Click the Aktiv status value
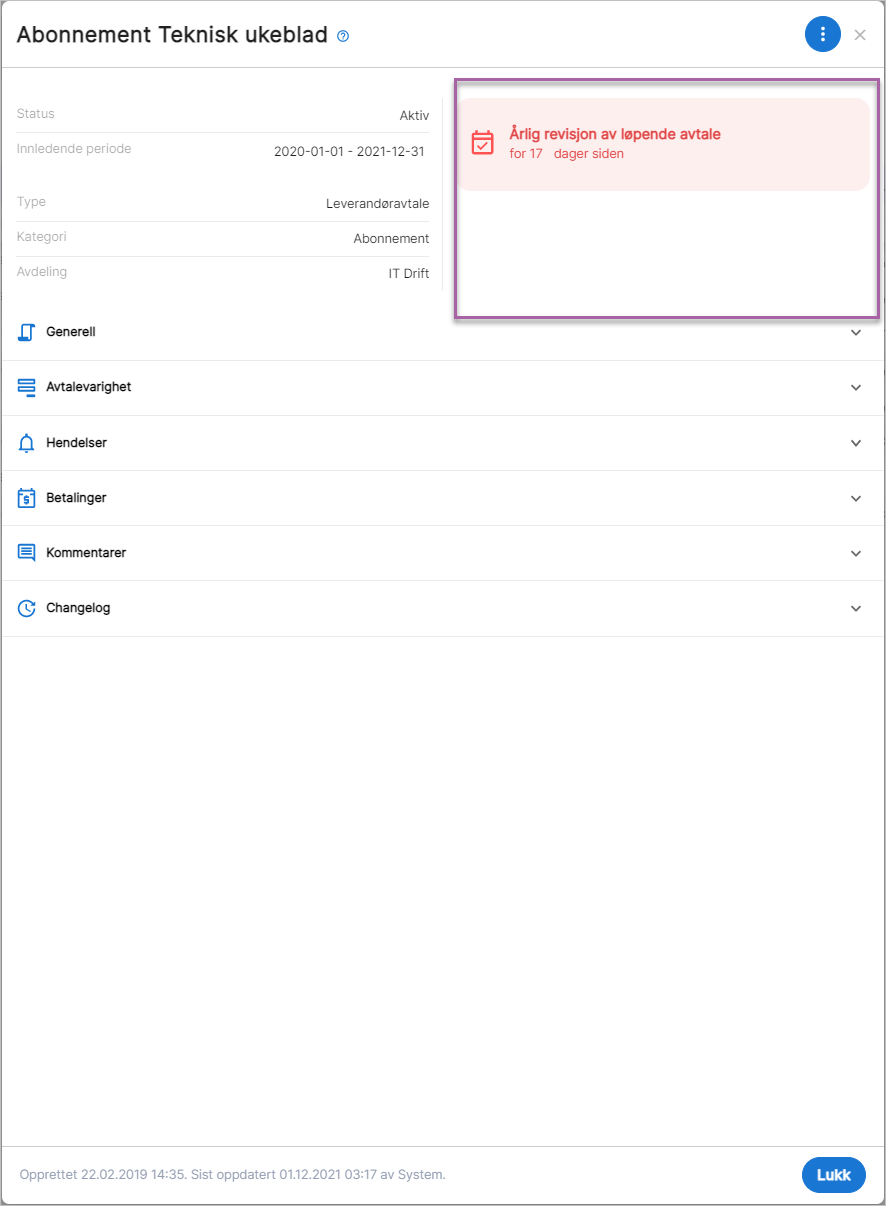This screenshot has width=886, height=1206. pos(414,116)
